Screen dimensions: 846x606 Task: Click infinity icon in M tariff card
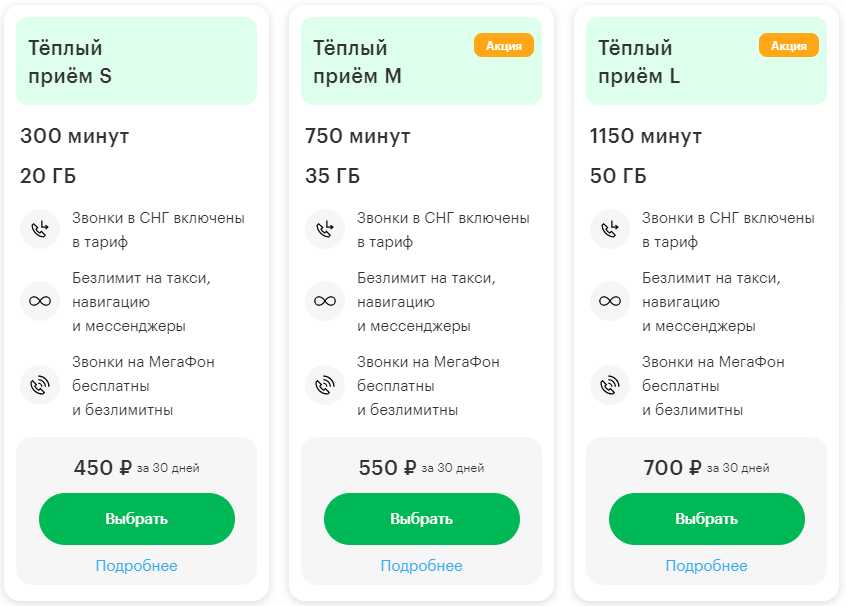pyautogui.click(x=324, y=300)
